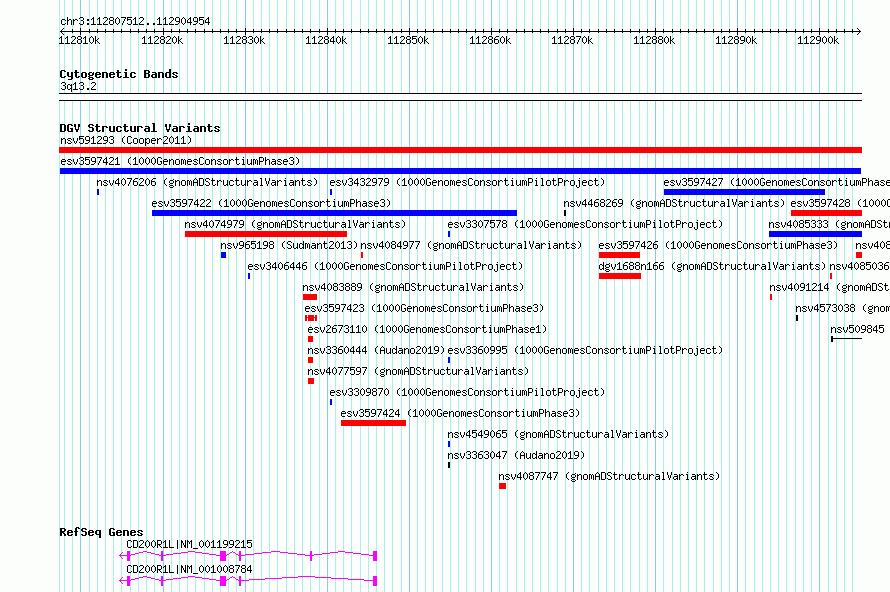Click esv3432979 variant label
890x592 pixels.
tap(467, 182)
